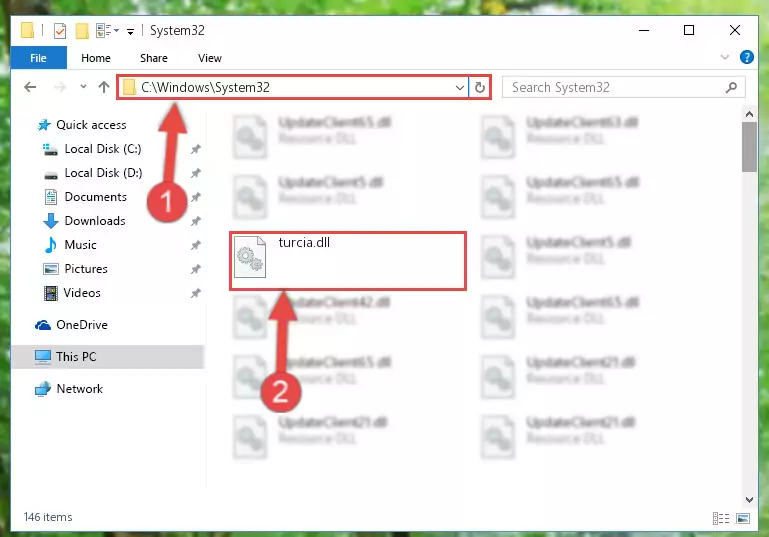Open the Help question mark icon
The width and height of the screenshot is (769, 537).
(746, 57)
